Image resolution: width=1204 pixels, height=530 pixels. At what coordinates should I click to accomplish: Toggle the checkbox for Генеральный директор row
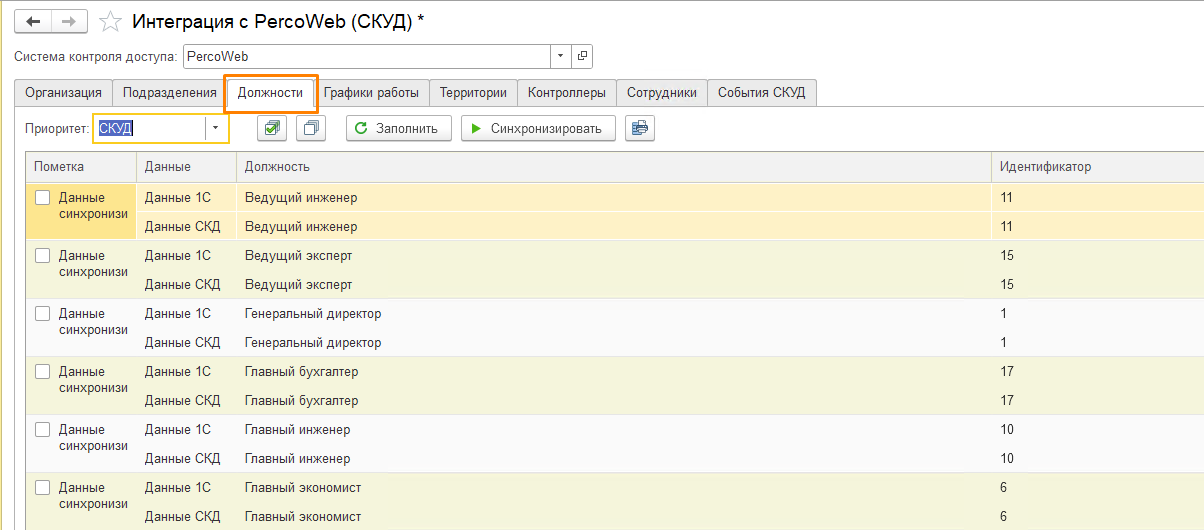(43, 314)
